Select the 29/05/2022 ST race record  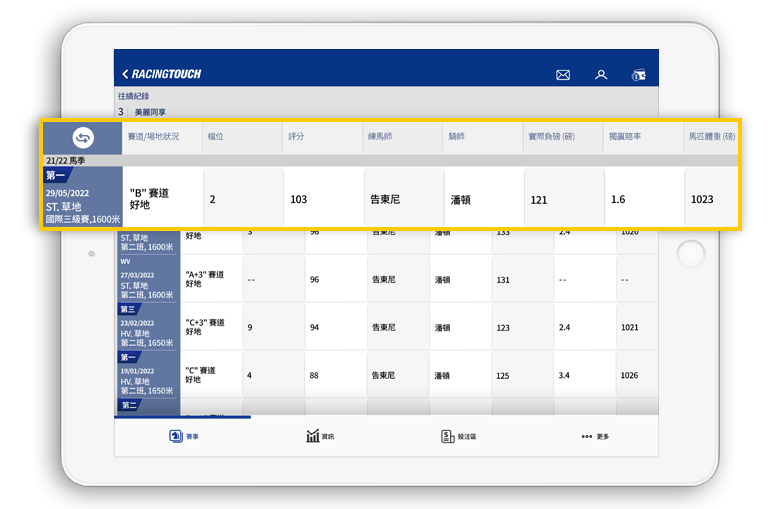pyautogui.click(x=83, y=204)
